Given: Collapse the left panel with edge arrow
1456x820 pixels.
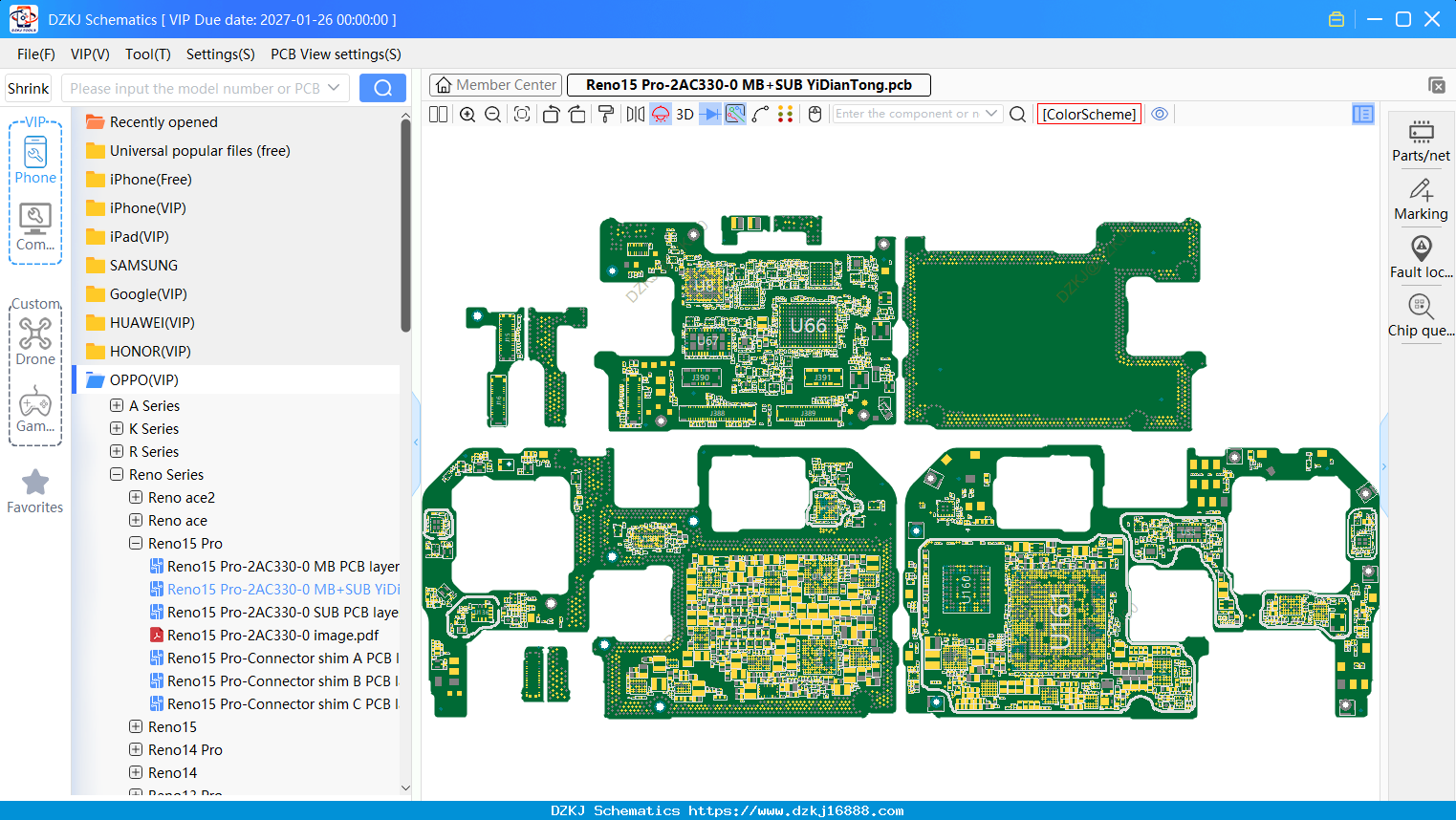Looking at the screenshot, I should 416,442.
